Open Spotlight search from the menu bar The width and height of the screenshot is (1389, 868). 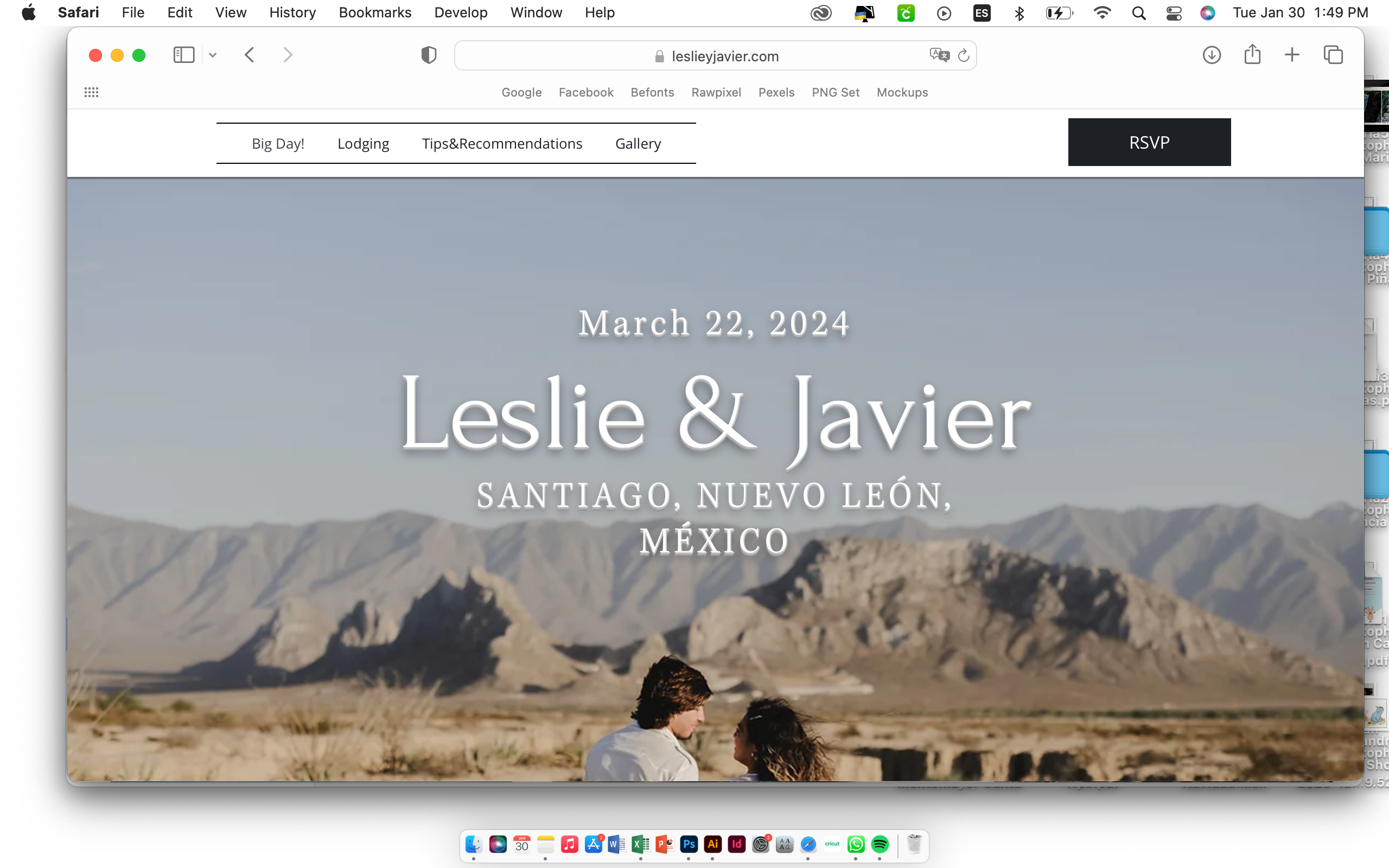click(1139, 12)
